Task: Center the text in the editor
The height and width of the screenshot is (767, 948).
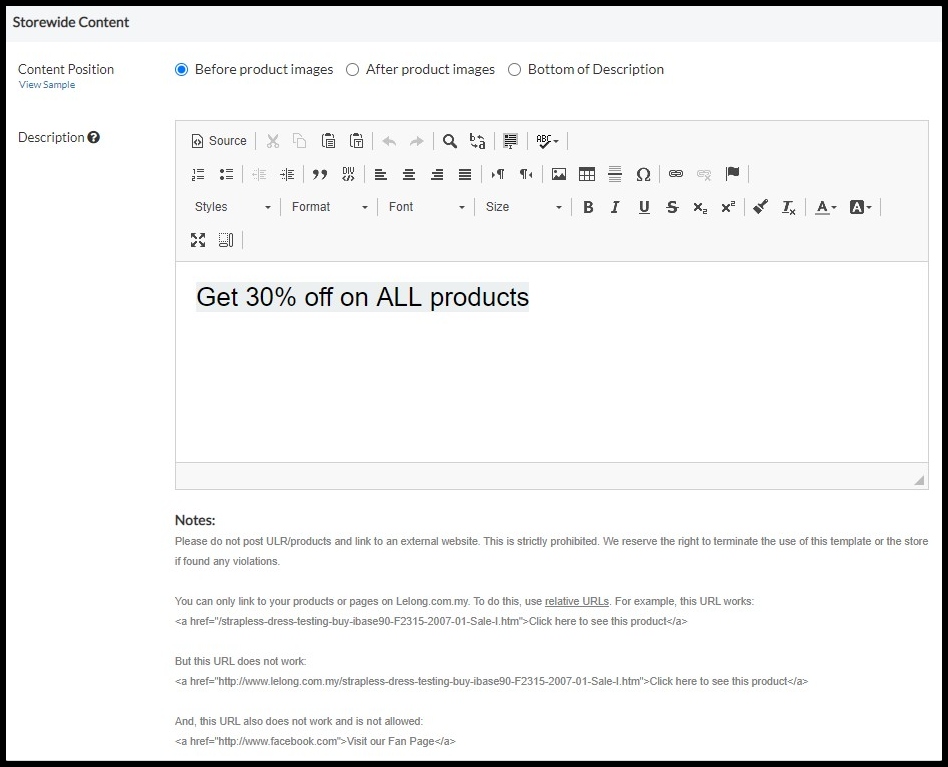Action: [x=409, y=174]
